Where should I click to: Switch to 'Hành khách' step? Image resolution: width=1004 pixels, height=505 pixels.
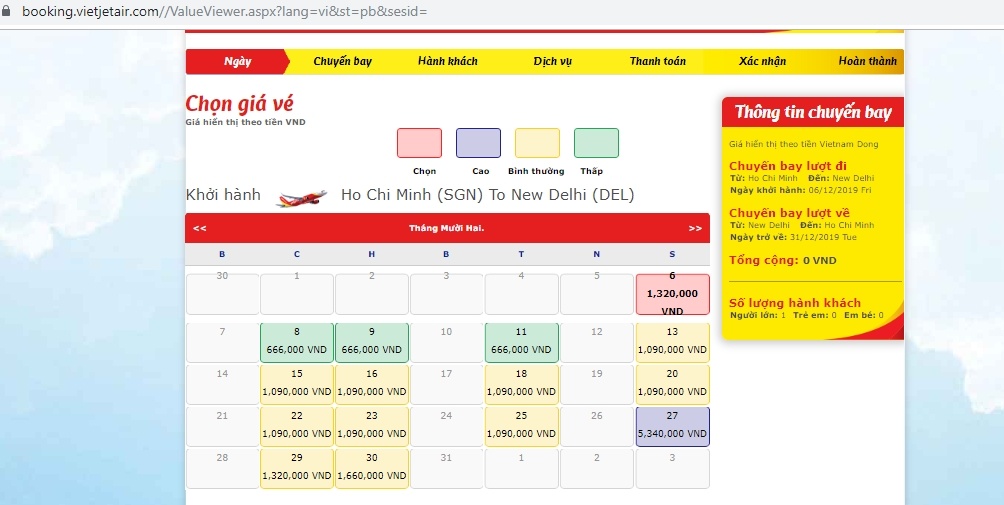(x=447, y=61)
